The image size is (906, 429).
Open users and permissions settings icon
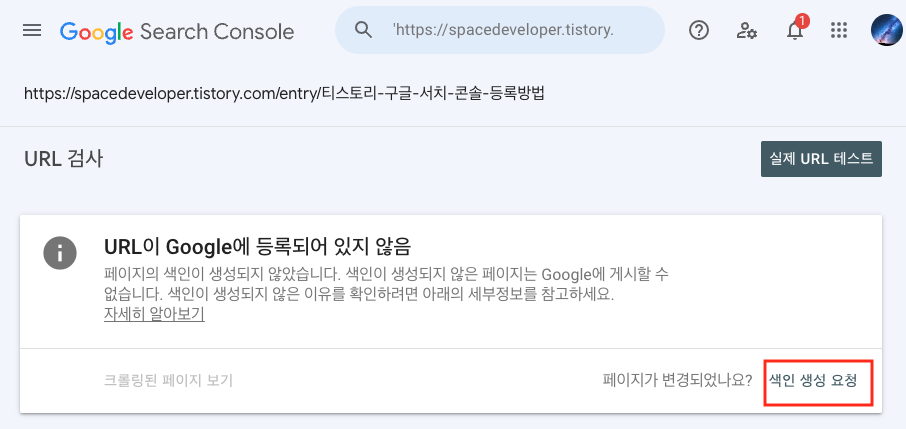pyautogui.click(x=747, y=31)
